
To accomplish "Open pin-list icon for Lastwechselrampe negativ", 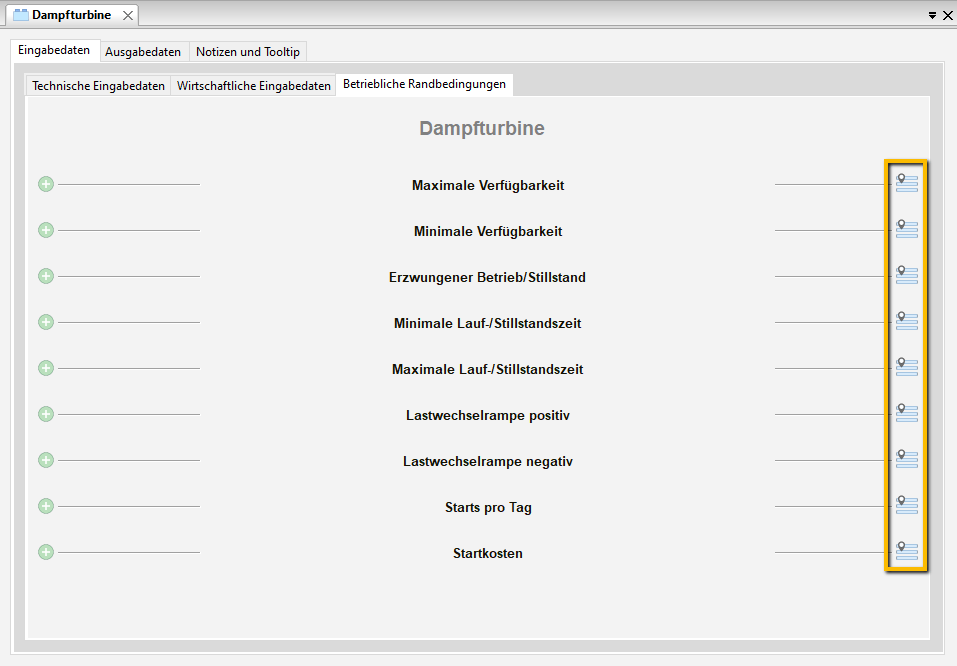I will pyautogui.click(x=906, y=459).
